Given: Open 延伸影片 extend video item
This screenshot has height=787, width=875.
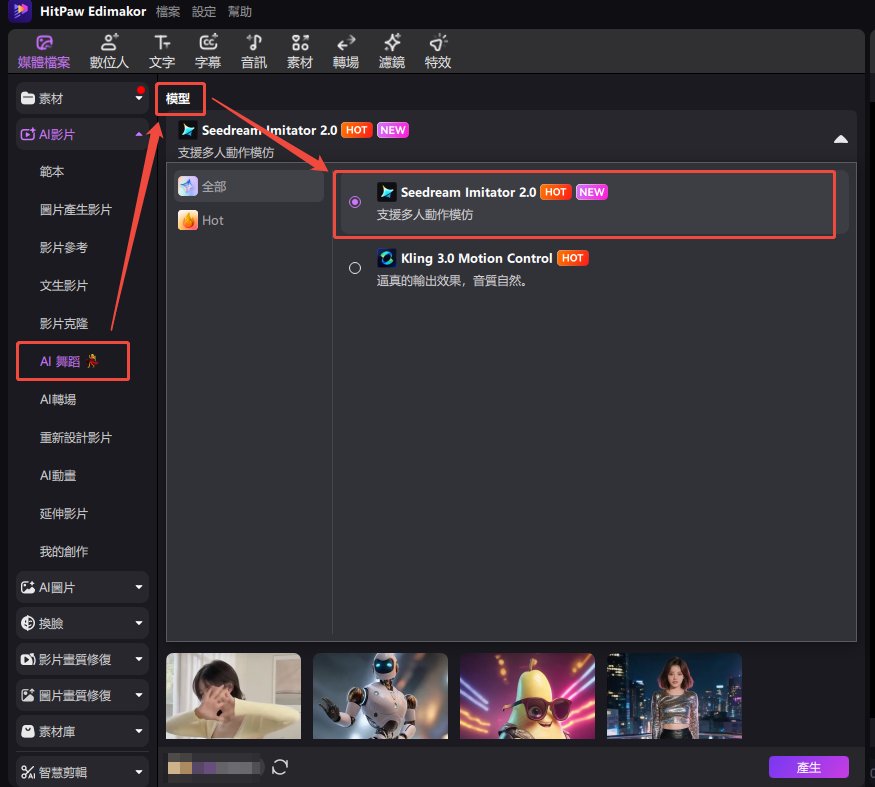Looking at the screenshot, I should (64, 513).
